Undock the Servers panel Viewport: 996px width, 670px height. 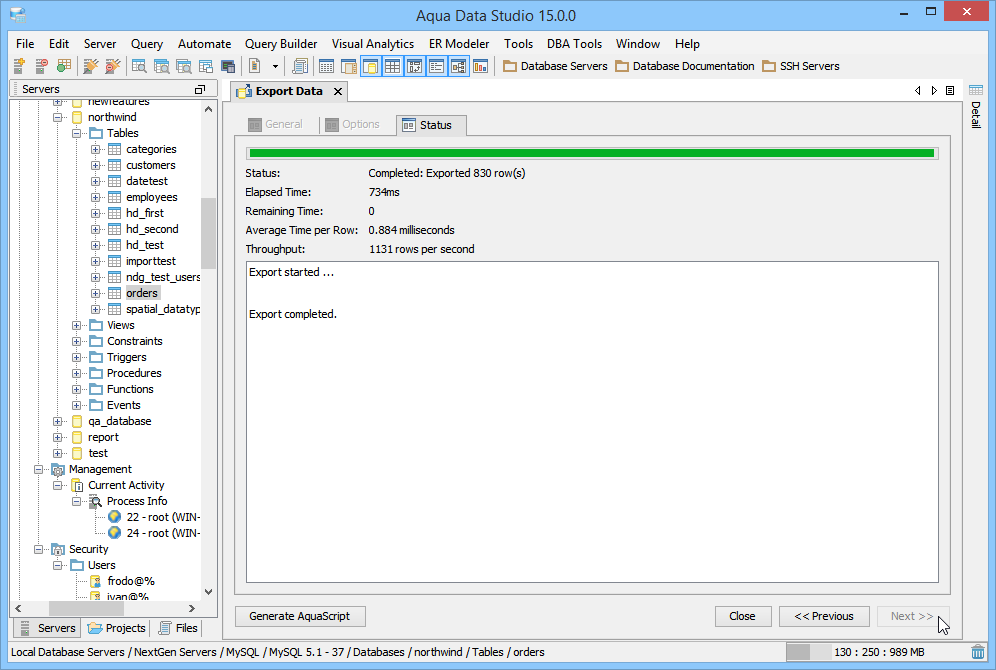(x=199, y=90)
